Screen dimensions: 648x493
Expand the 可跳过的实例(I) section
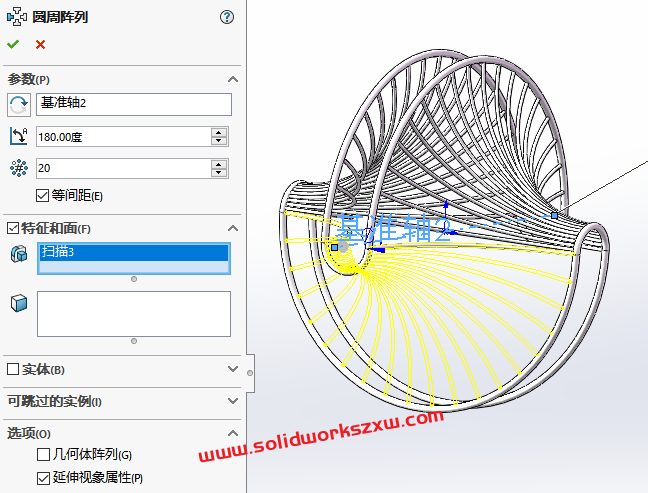[233, 401]
